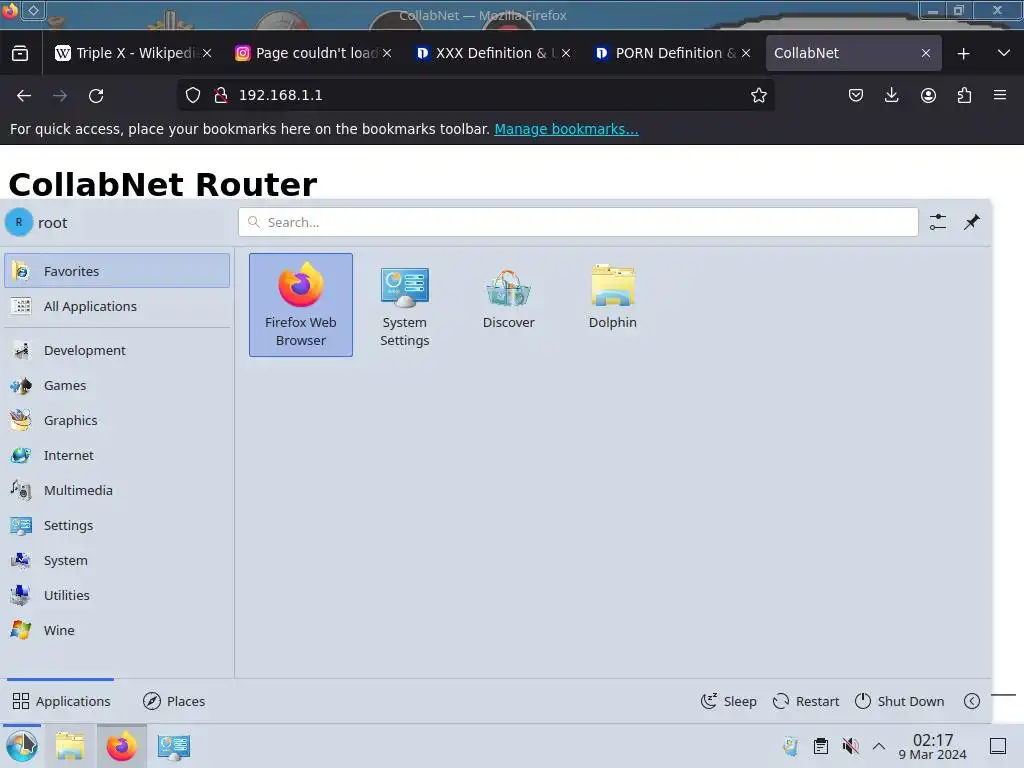
Task: Switch to the Applications tab
Action: [x=61, y=701]
